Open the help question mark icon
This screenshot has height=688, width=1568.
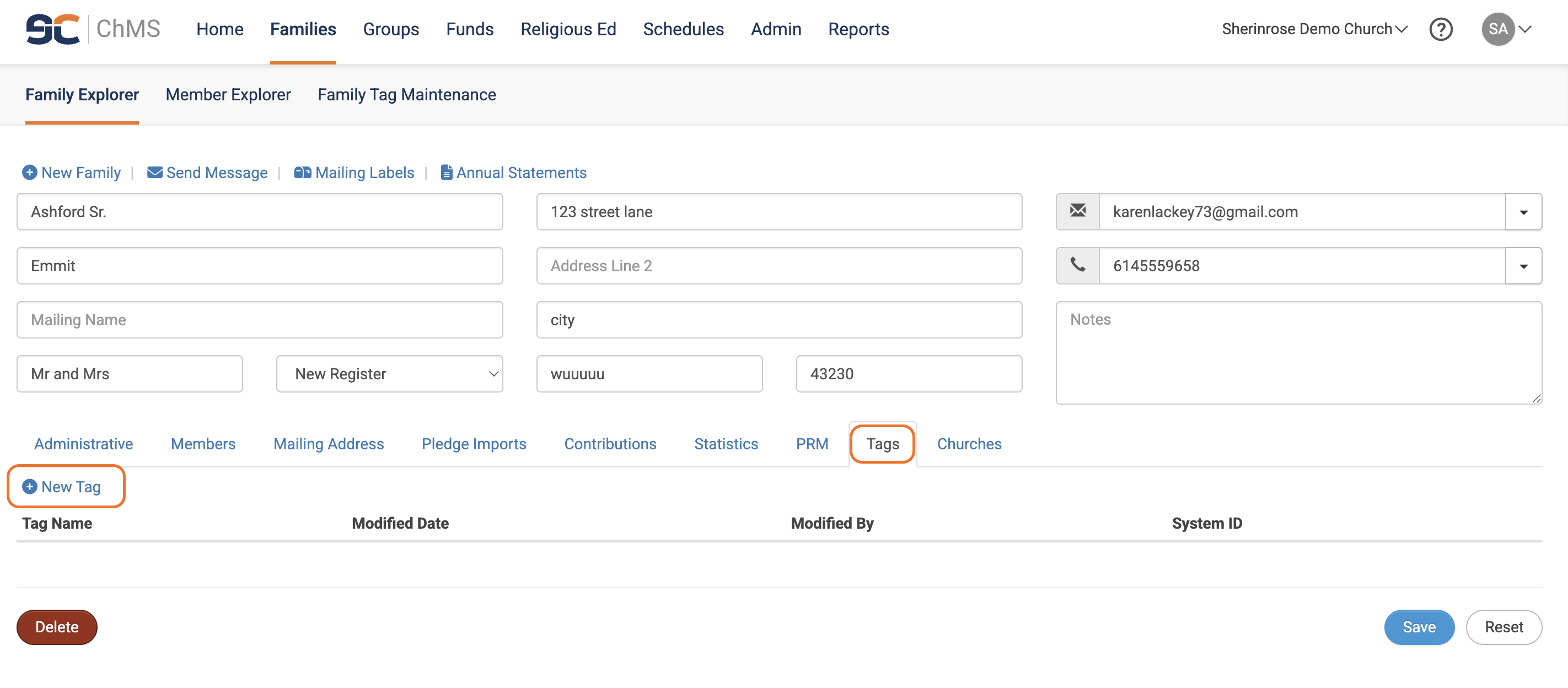tap(1440, 29)
